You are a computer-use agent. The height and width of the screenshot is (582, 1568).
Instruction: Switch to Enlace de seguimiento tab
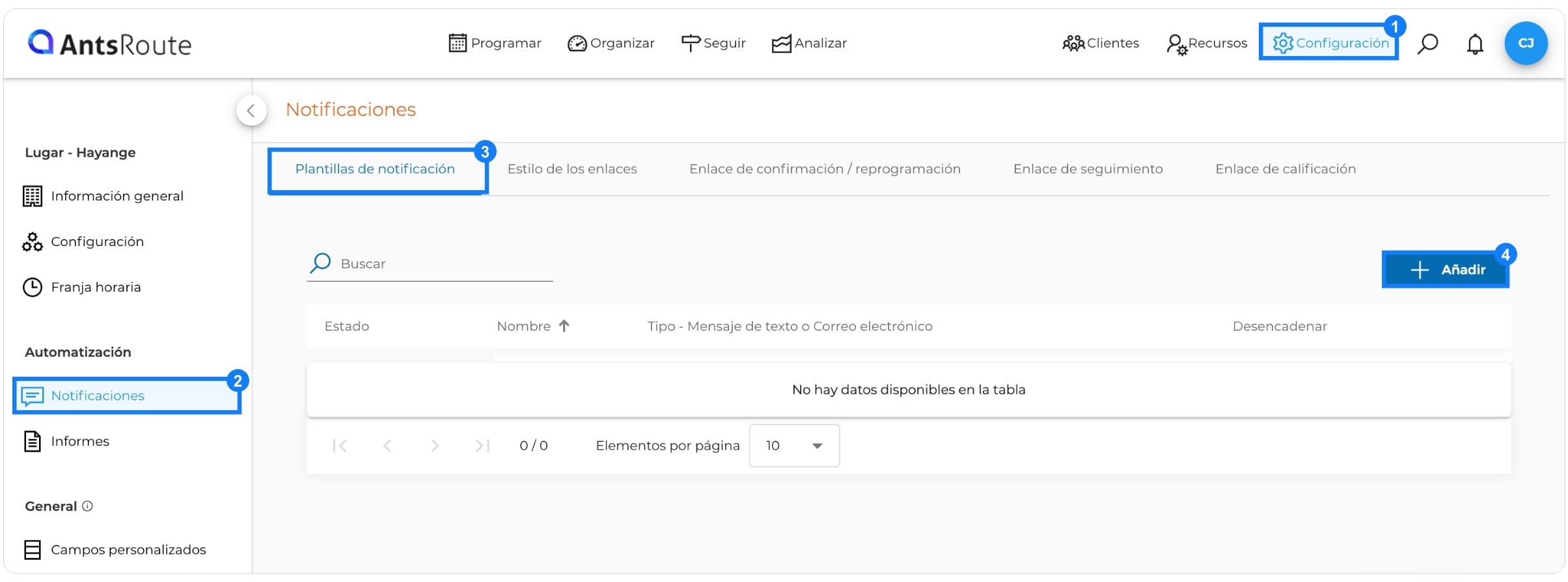pos(1088,169)
